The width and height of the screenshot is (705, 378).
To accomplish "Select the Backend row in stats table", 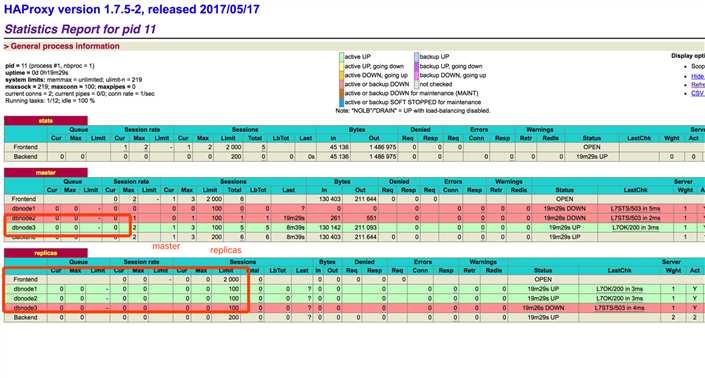I will [x=354, y=156].
